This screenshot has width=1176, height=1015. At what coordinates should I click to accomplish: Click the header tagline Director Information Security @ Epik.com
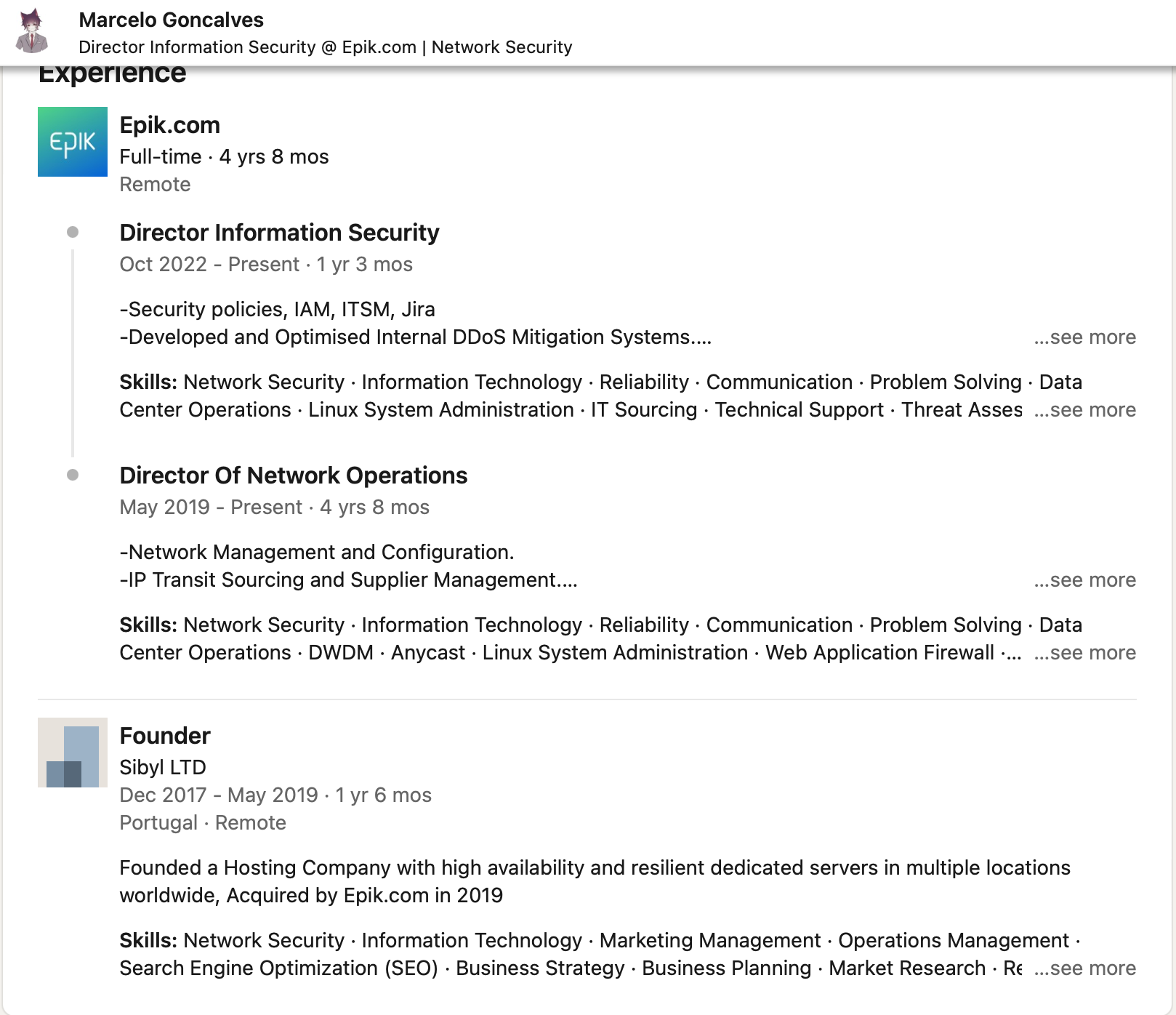tap(326, 47)
